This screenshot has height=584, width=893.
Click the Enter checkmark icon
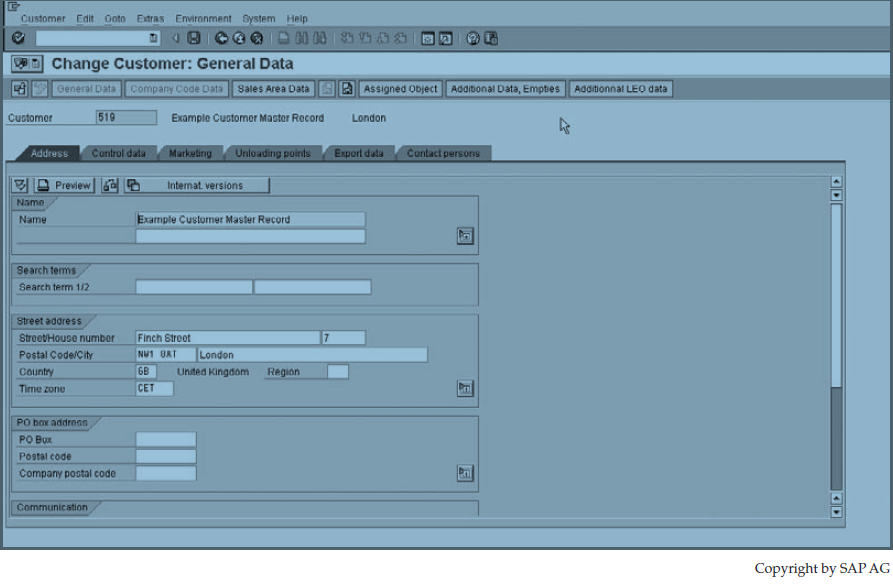[17, 38]
